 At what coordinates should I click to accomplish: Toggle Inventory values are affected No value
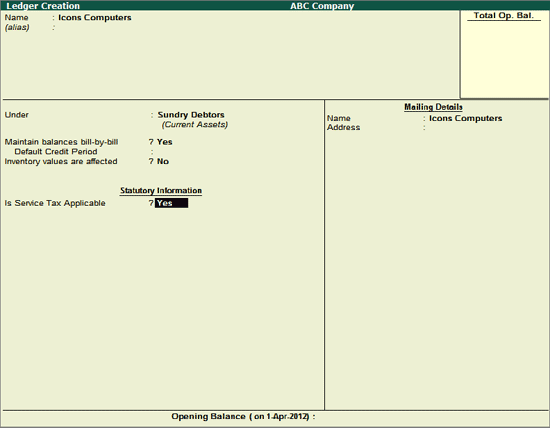[163, 161]
